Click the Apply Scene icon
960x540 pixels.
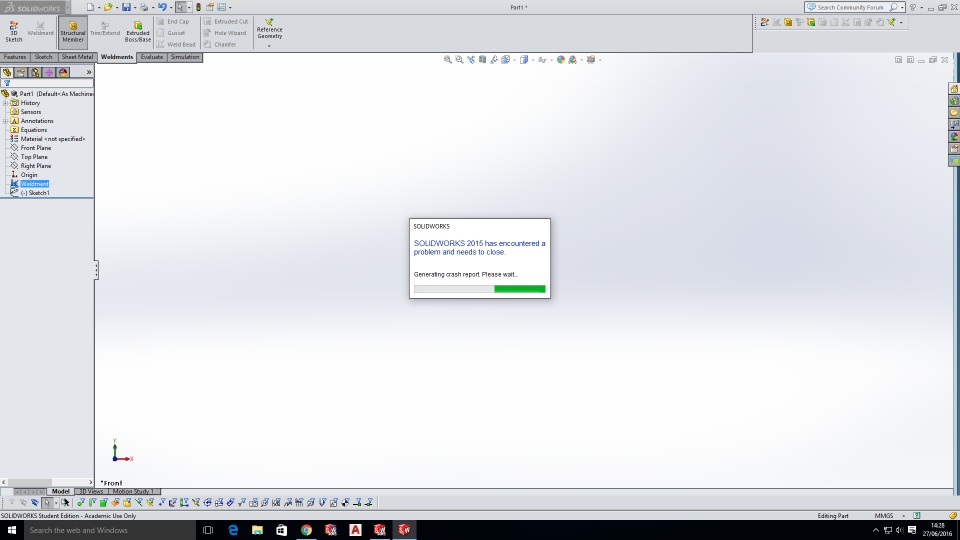(572, 59)
